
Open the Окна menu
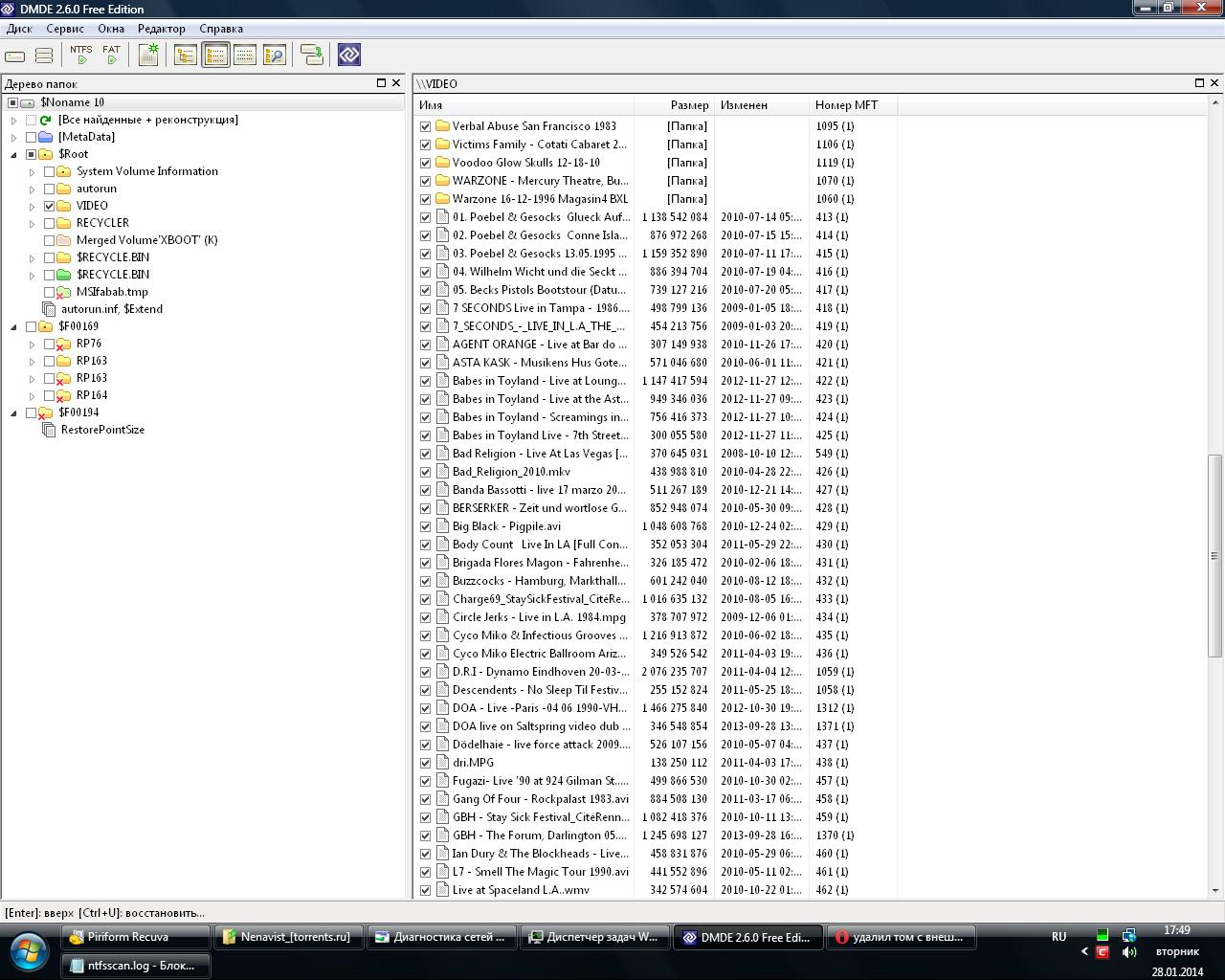(111, 29)
